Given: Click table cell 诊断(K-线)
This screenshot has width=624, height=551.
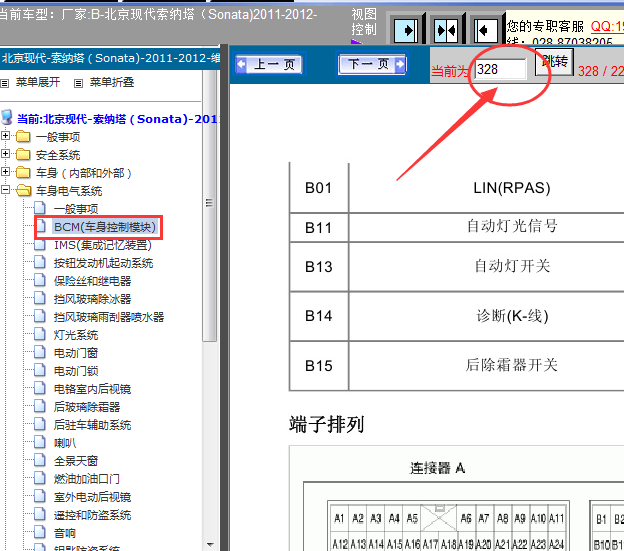Looking at the screenshot, I should 512,316.
